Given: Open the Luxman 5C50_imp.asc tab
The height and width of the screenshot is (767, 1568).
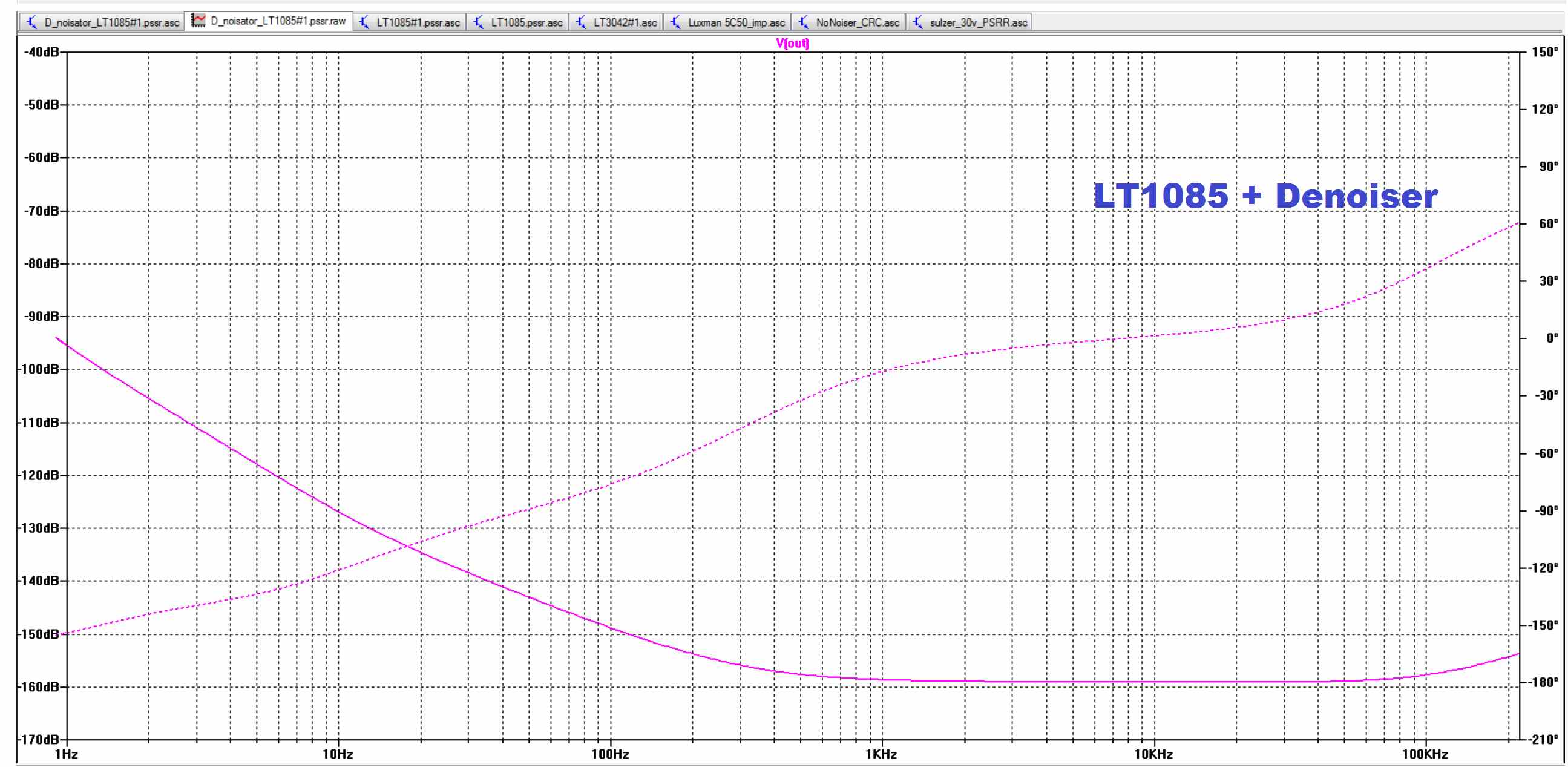Looking at the screenshot, I should [728, 22].
